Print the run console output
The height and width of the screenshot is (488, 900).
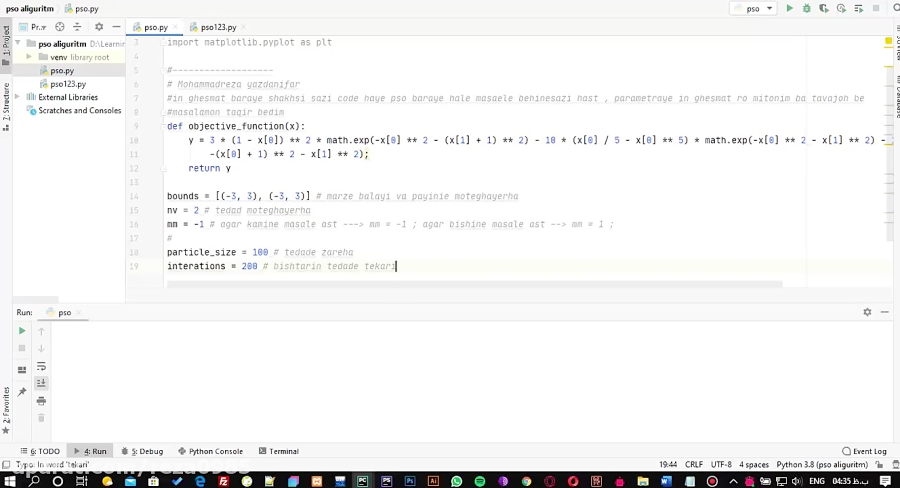point(41,400)
